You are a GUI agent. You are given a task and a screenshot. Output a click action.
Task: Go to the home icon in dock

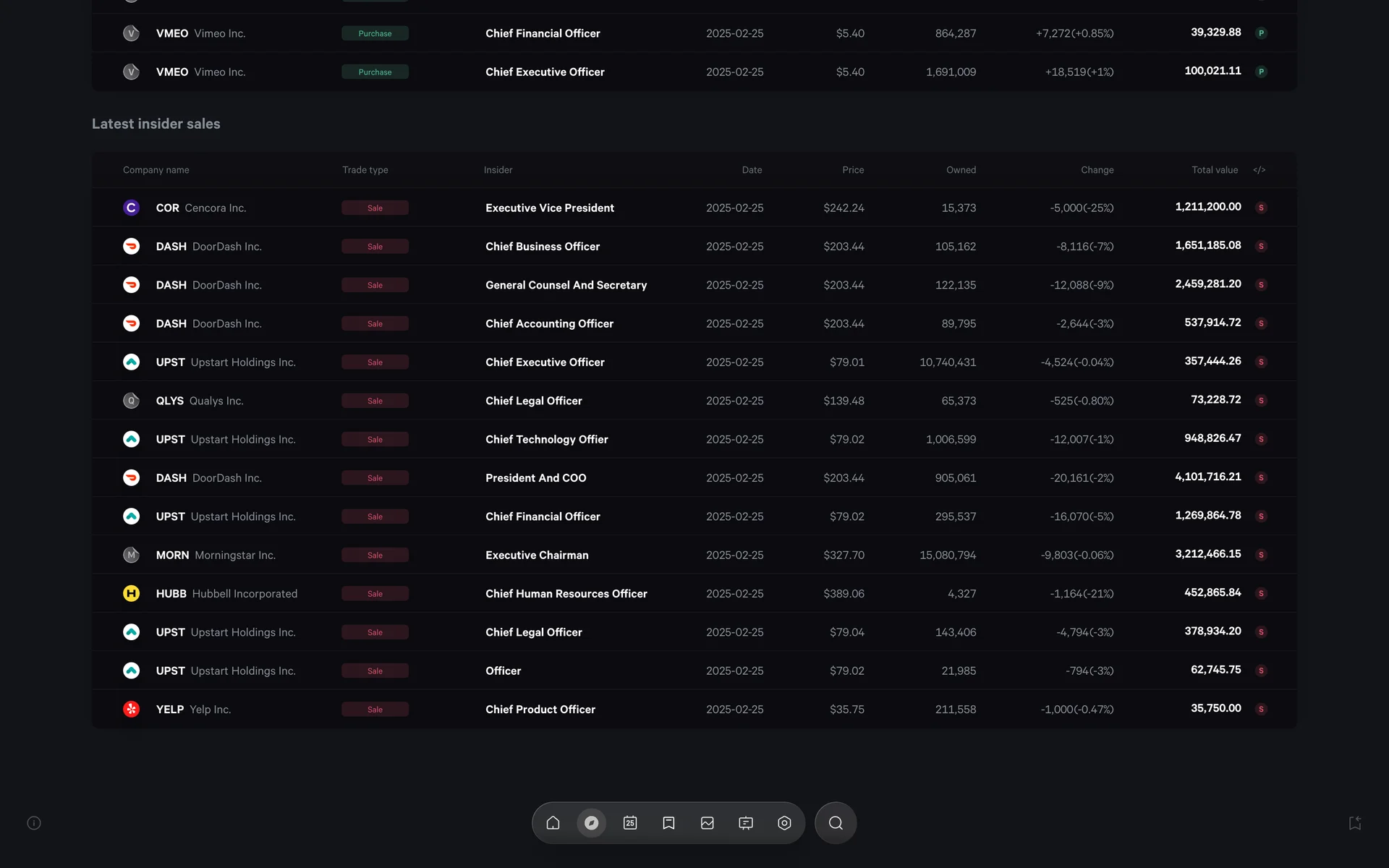click(553, 822)
